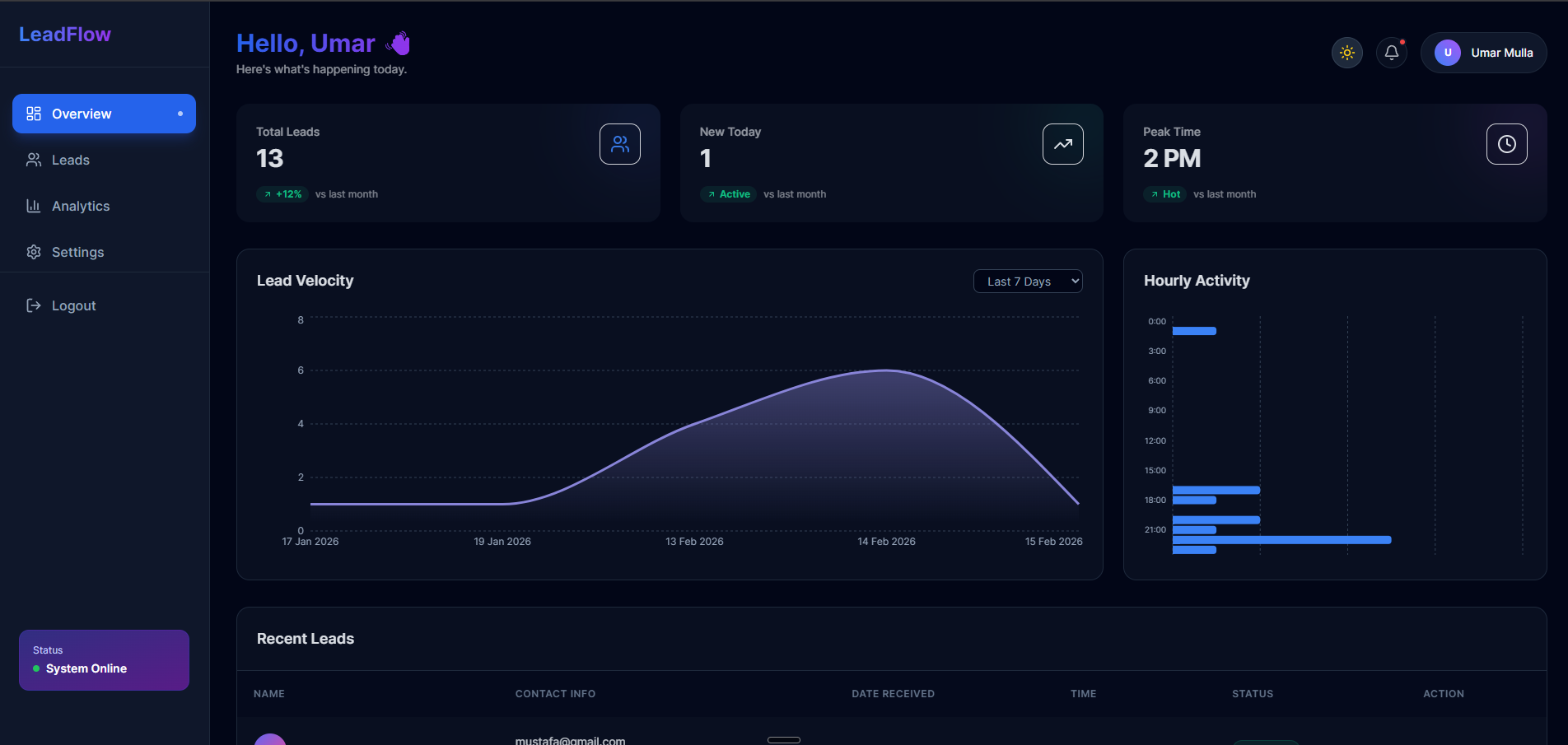
Task: Open notifications with the bell icon
Action: click(1392, 53)
